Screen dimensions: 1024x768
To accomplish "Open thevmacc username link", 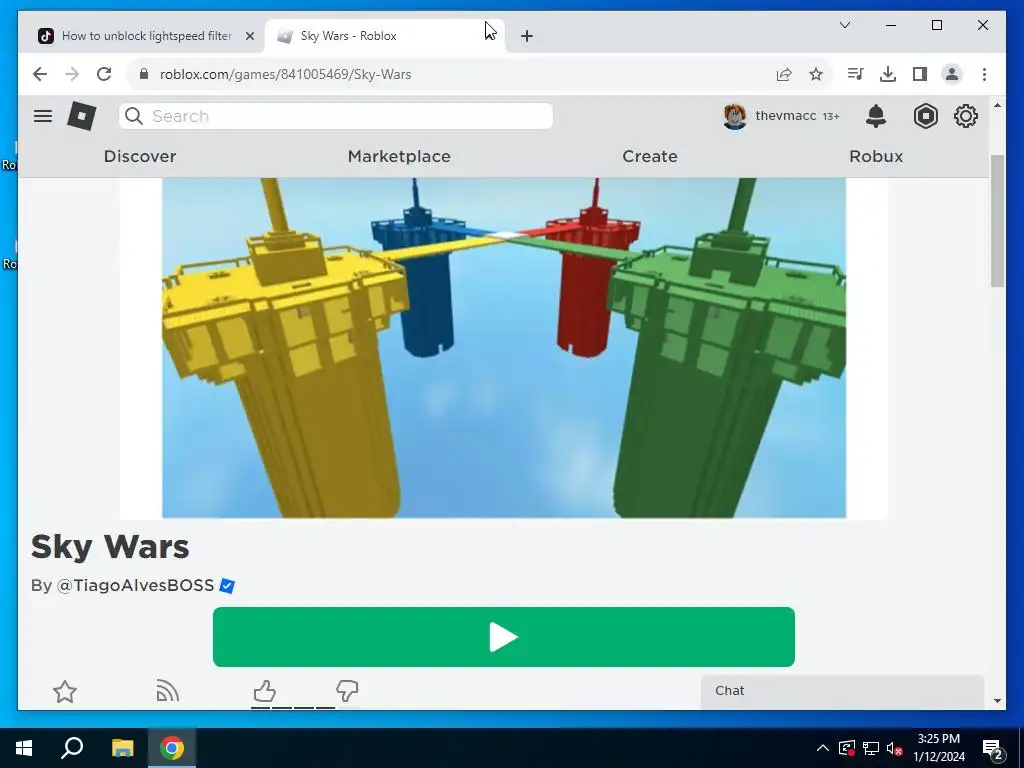I will coord(786,116).
